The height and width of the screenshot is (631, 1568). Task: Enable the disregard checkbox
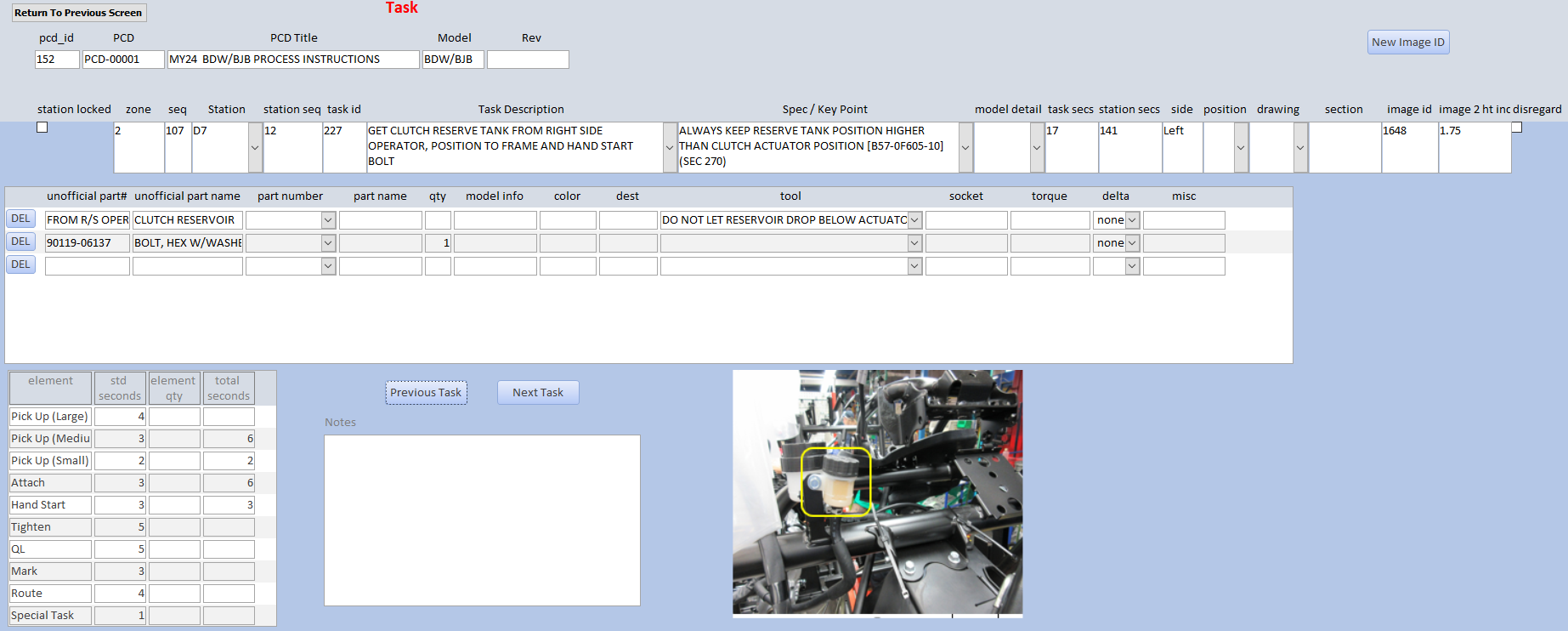(1516, 128)
